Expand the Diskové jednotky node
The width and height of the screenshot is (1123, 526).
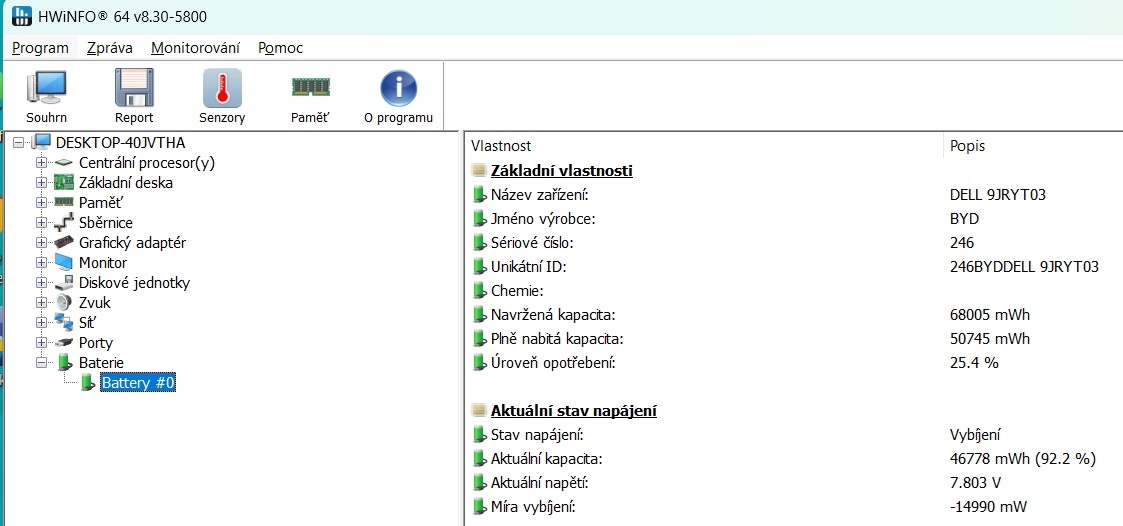coord(41,283)
